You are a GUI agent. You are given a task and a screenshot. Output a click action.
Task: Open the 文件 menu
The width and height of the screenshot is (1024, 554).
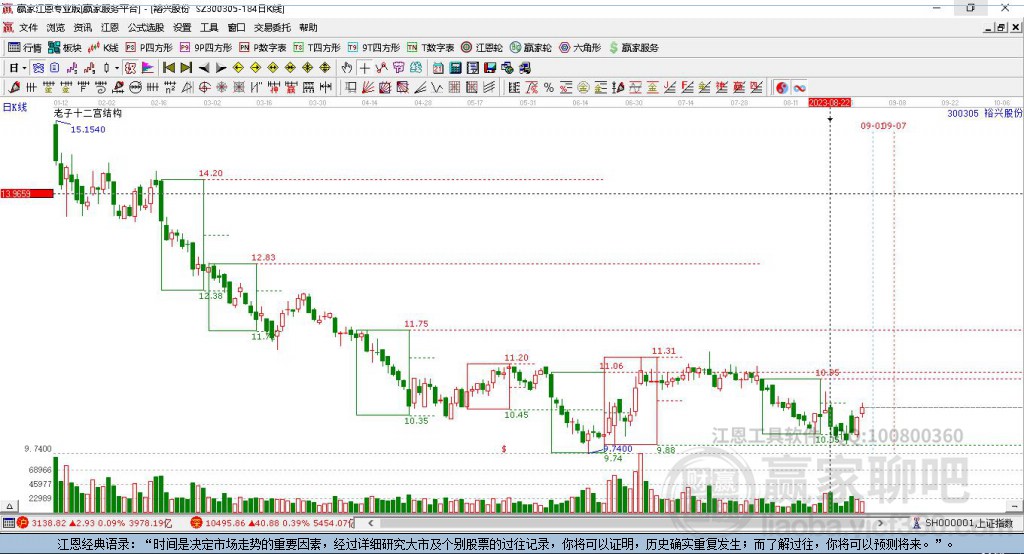(x=28, y=27)
